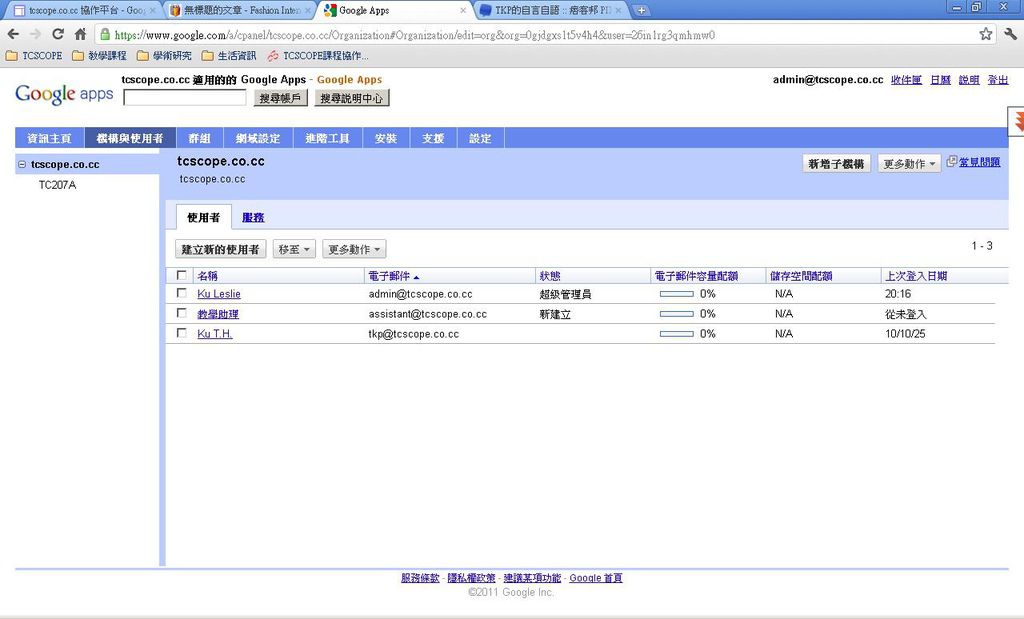Open the 設定 tab
This screenshot has height=619, width=1024.
point(480,138)
